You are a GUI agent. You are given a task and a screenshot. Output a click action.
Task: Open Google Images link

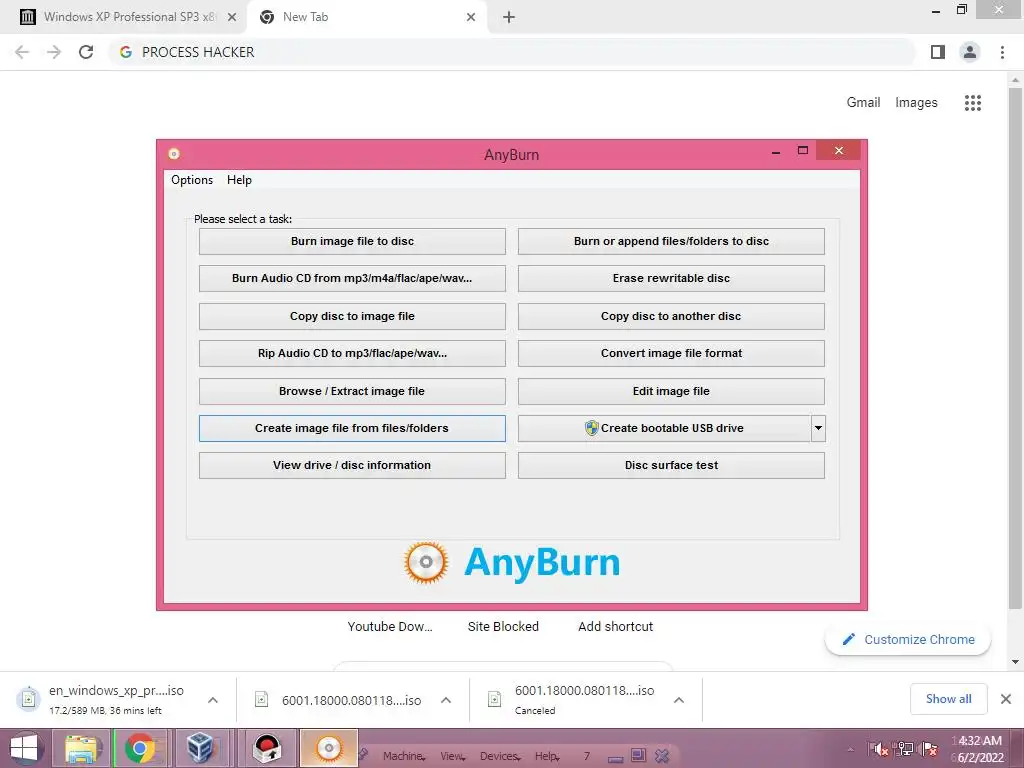(916, 103)
